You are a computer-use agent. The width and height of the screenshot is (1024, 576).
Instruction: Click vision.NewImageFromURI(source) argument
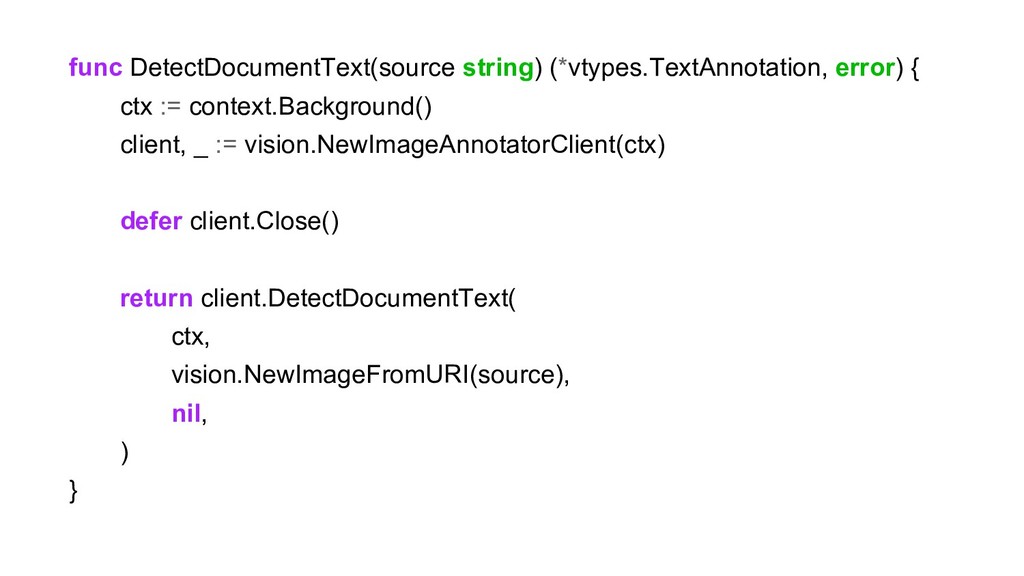pyautogui.click(x=368, y=375)
